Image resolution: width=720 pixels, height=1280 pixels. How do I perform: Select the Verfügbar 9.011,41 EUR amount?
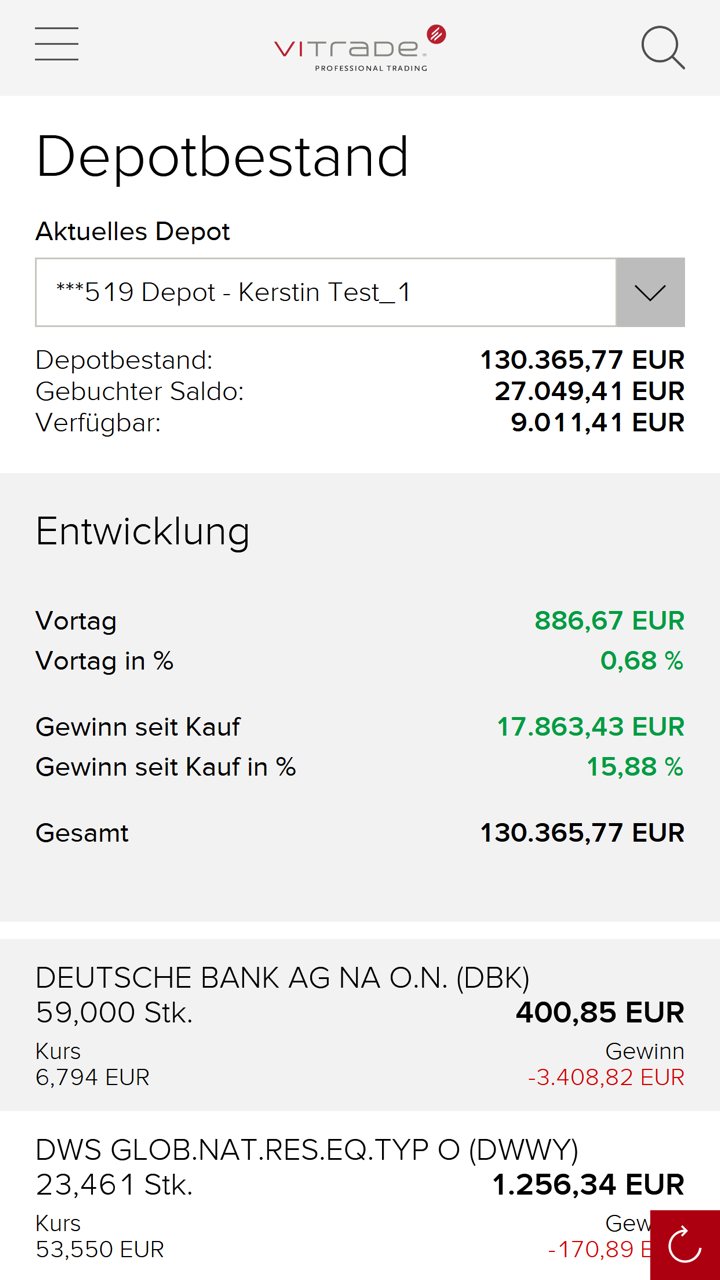597,423
